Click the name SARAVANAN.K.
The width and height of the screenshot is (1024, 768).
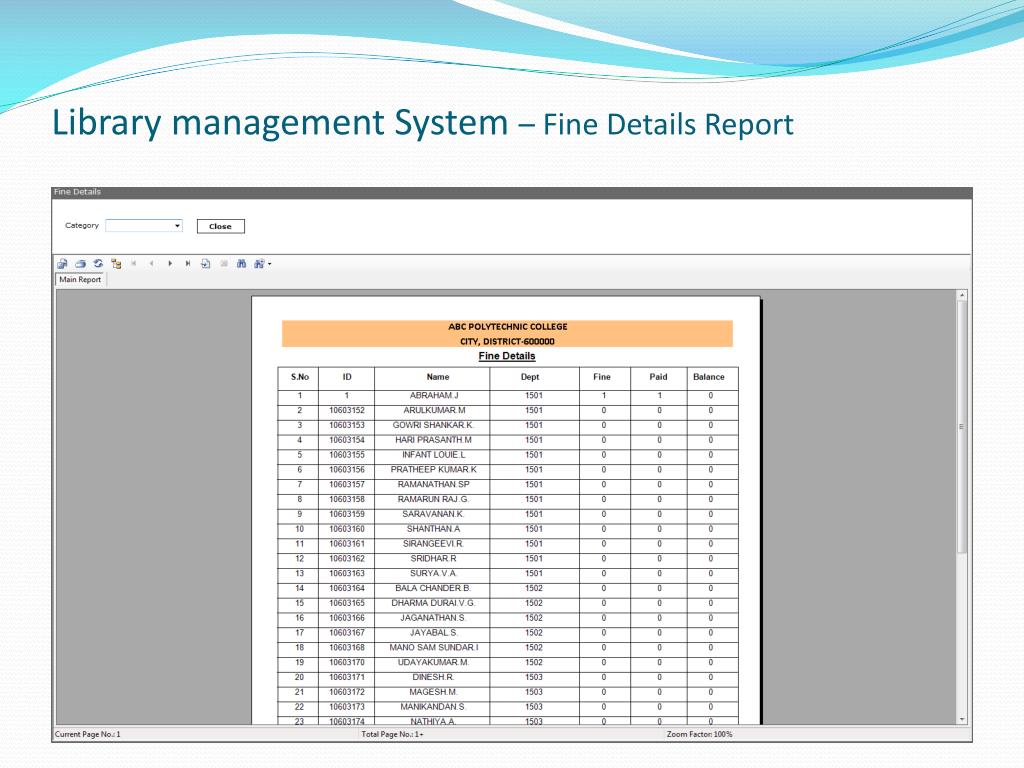(x=434, y=514)
